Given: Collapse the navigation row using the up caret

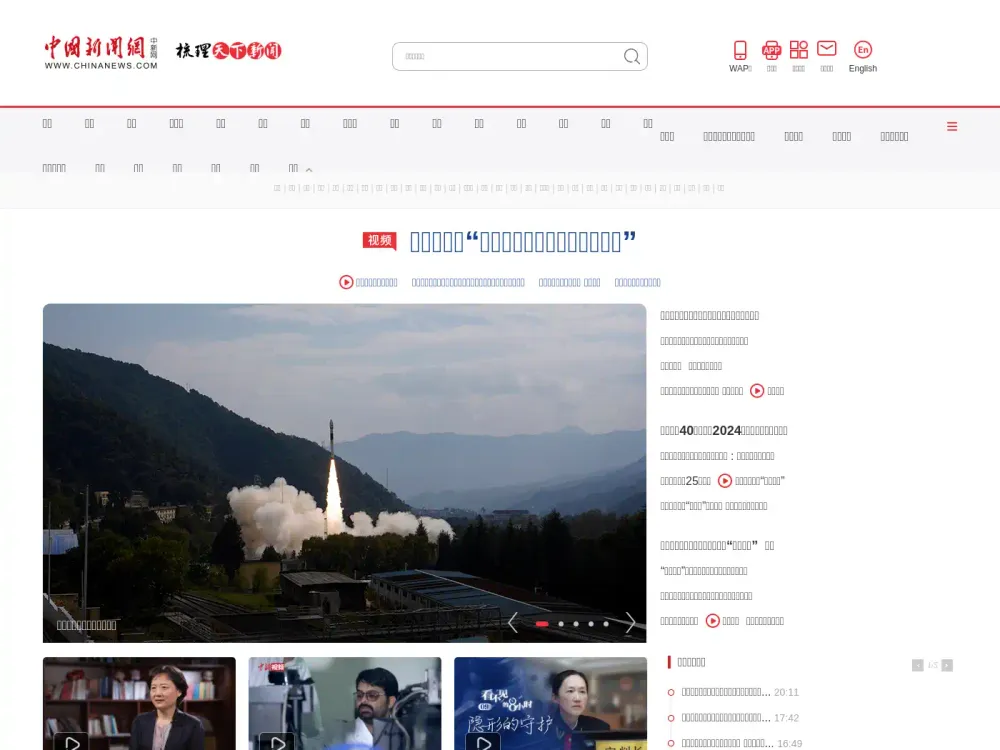Looking at the screenshot, I should click(309, 169).
